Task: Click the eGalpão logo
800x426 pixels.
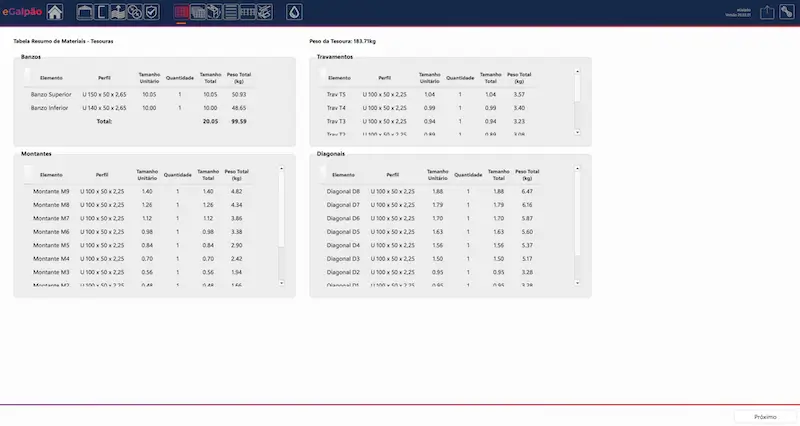Action: (x=21, y=12)
